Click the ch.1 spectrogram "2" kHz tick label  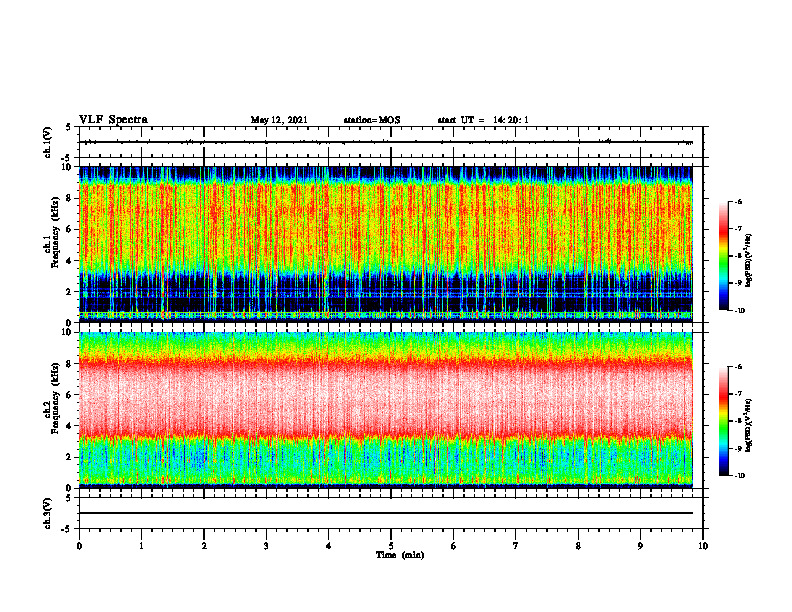point(70,291)
